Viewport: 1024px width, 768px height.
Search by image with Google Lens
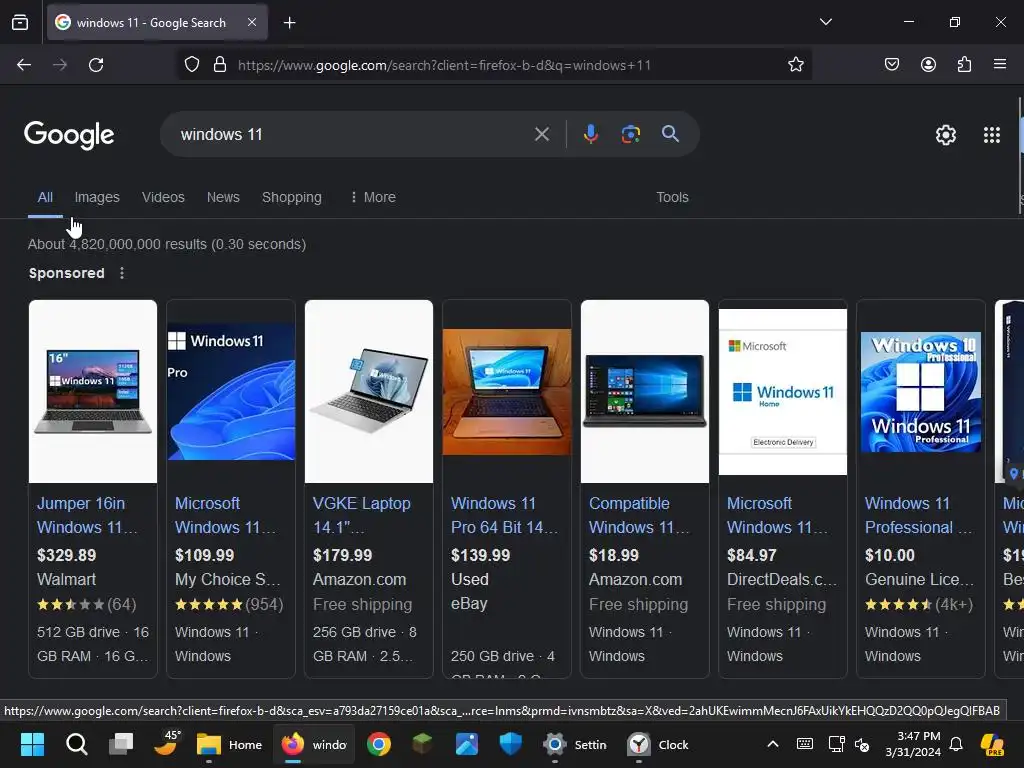[630, 135]
